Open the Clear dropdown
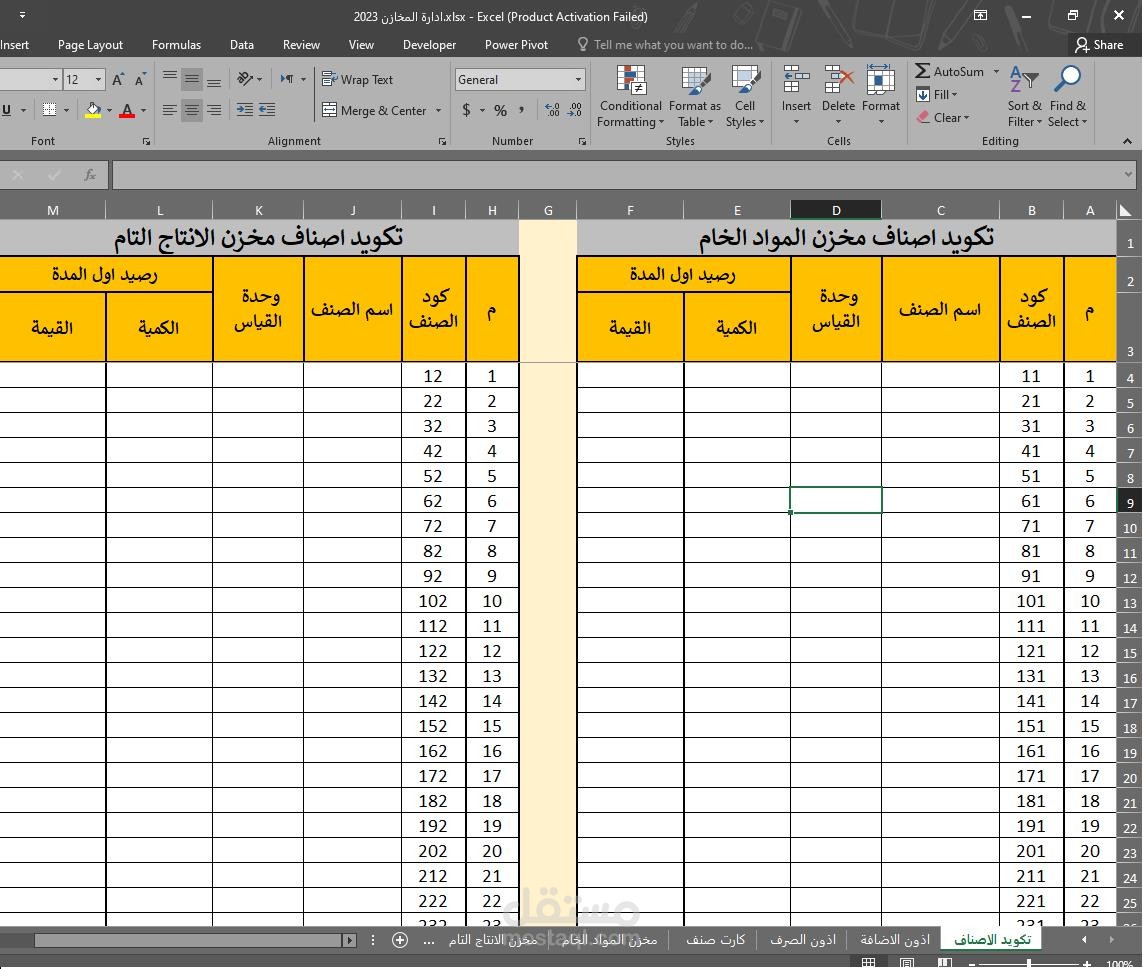The image size is (1143, 969). coord(943,117)
